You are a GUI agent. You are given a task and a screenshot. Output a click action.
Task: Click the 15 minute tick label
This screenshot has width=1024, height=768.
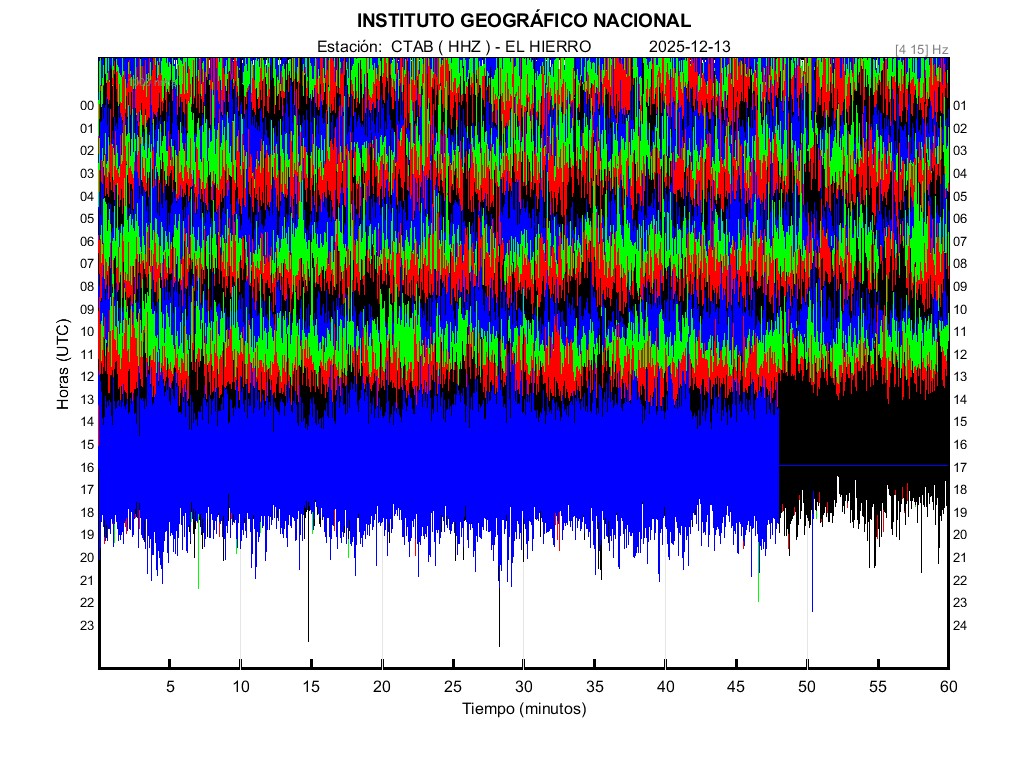[311, 687]
